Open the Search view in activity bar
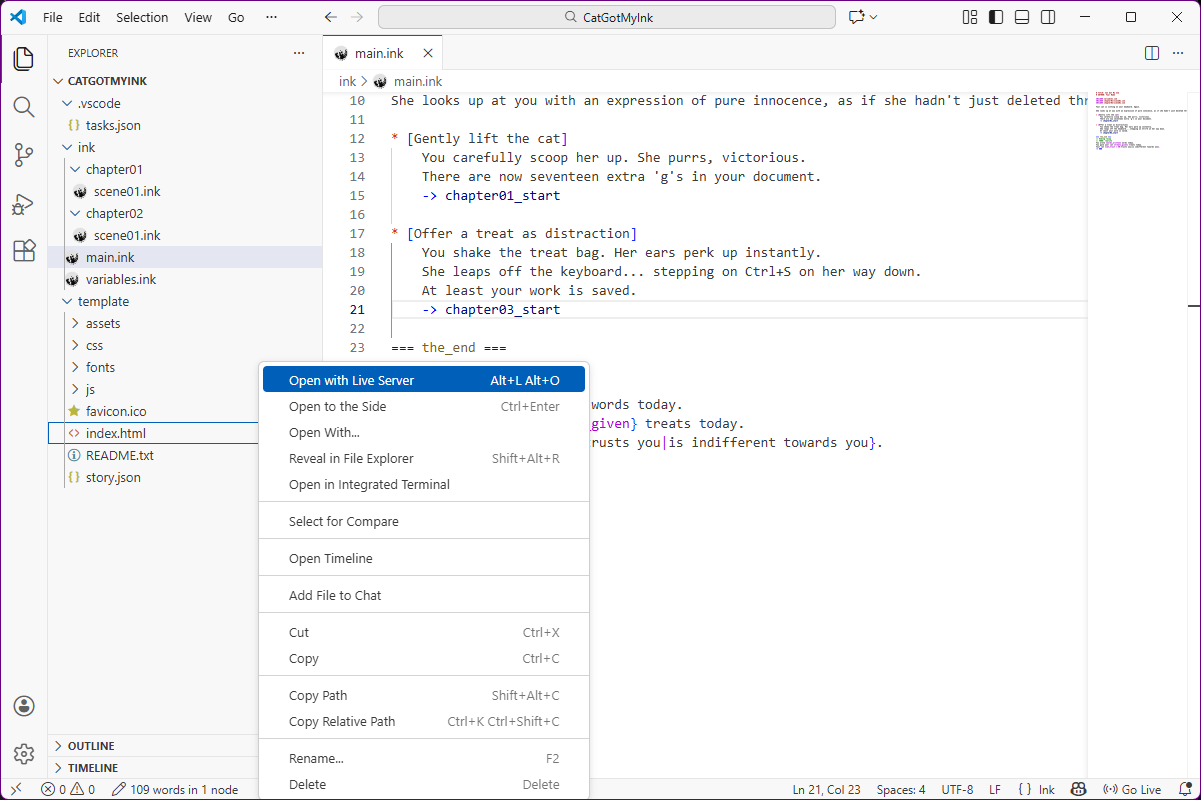Screen dimensions: 1201x800 [23, 106]
